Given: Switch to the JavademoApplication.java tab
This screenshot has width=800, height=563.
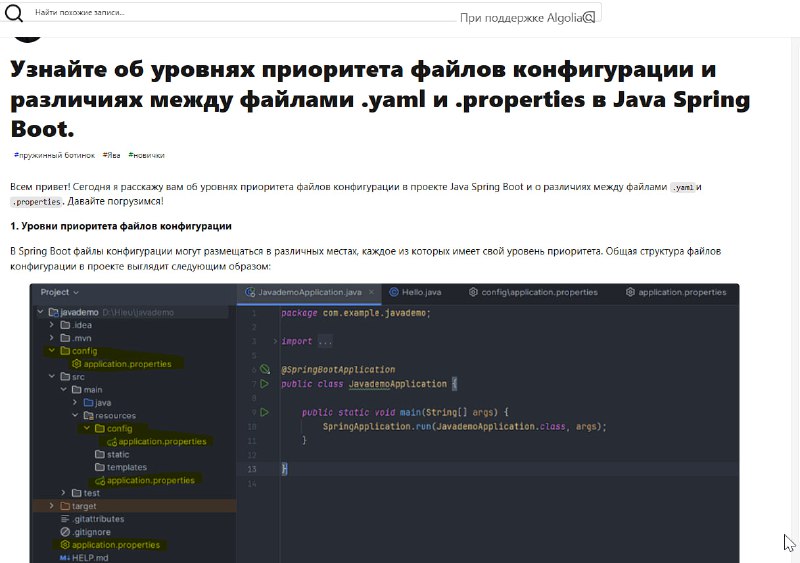Looking at the screenshot, I should click(x=309, y=292).
